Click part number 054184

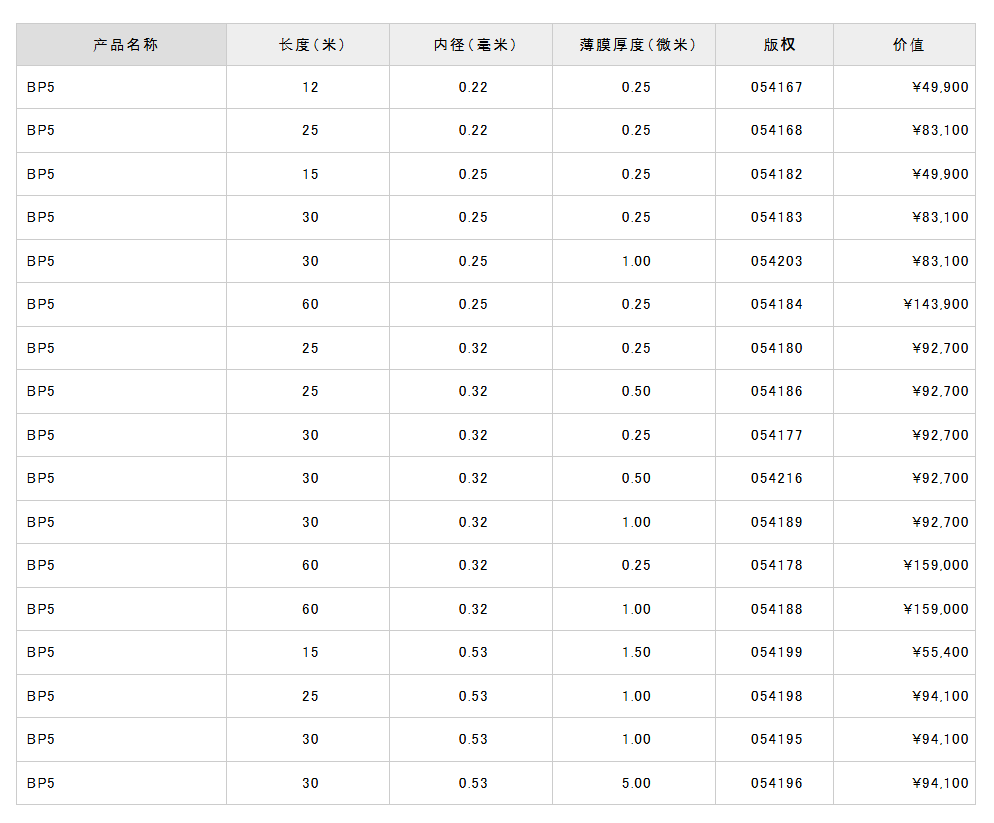[x=777, y=304]
